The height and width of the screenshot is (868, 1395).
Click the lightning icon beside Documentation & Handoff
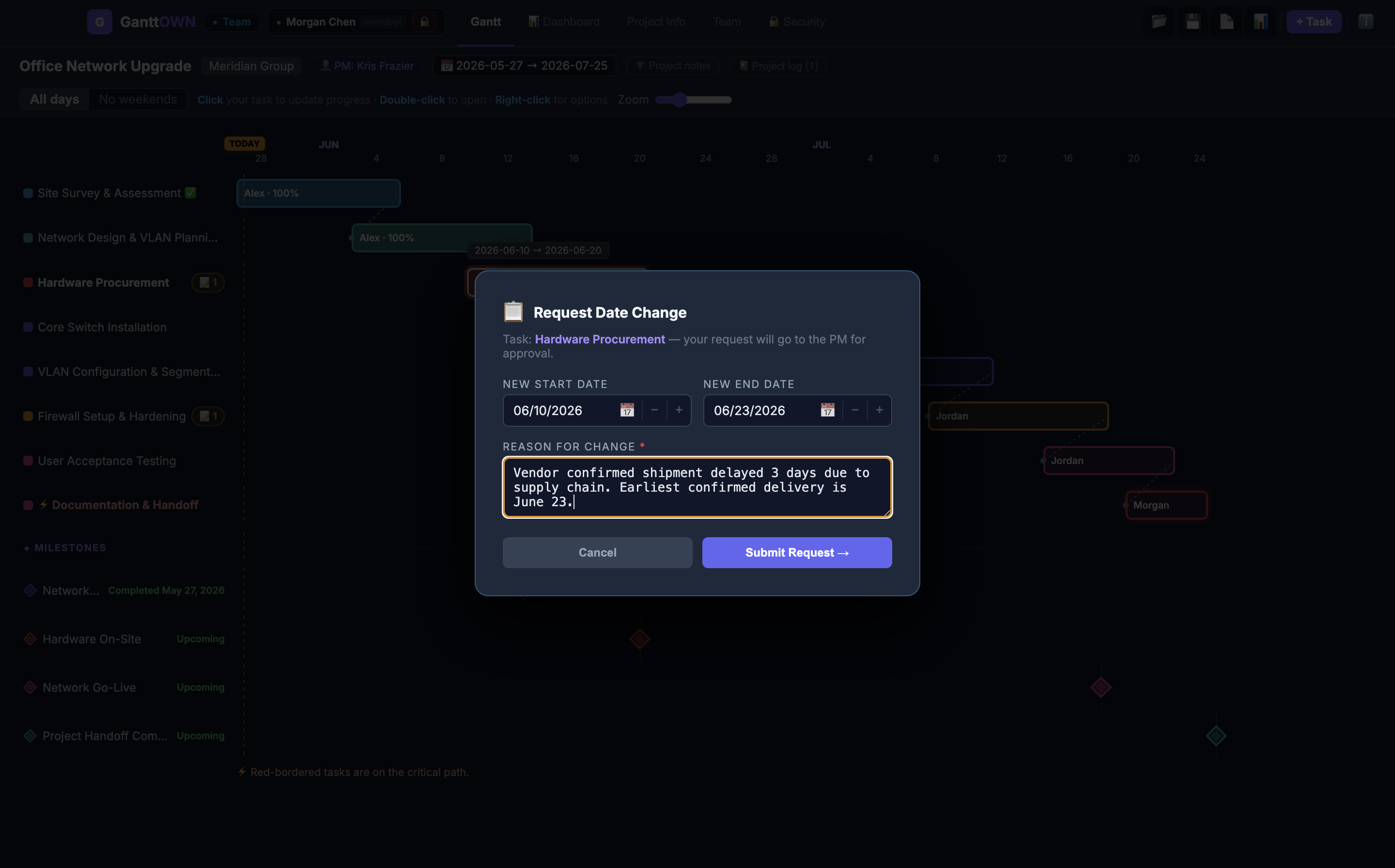[43, 505]
